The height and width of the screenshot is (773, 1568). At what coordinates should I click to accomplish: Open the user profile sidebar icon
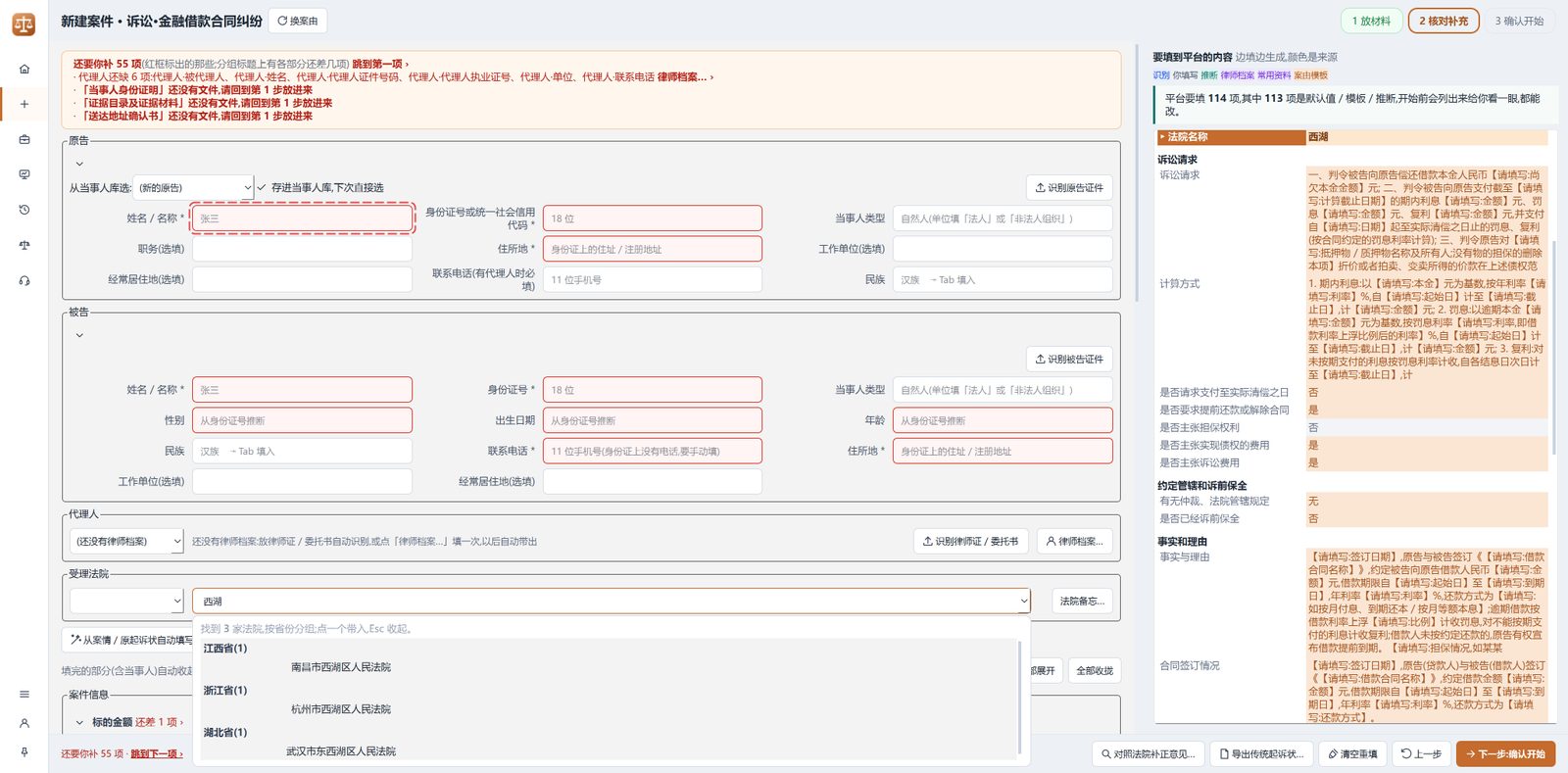[x=24, y=723]
